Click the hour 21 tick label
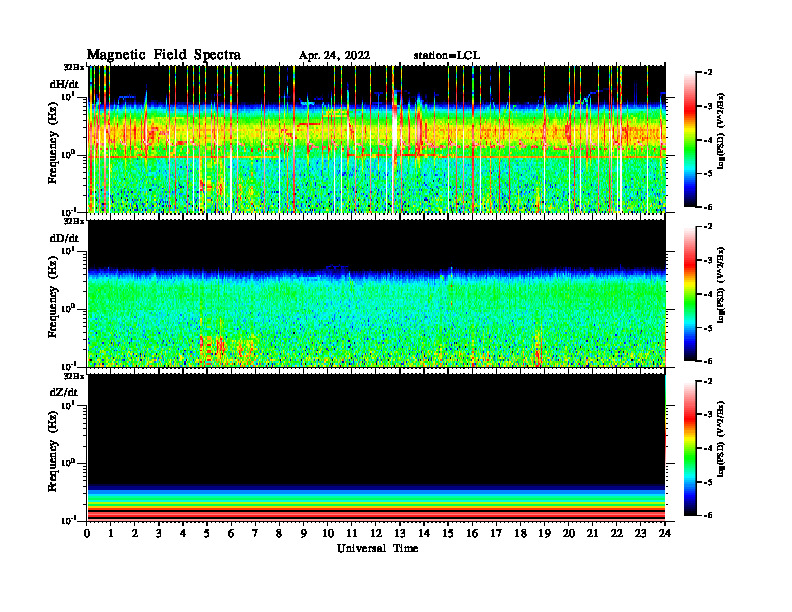The width and height of the screenshot is (792, 612). [592, 533]
